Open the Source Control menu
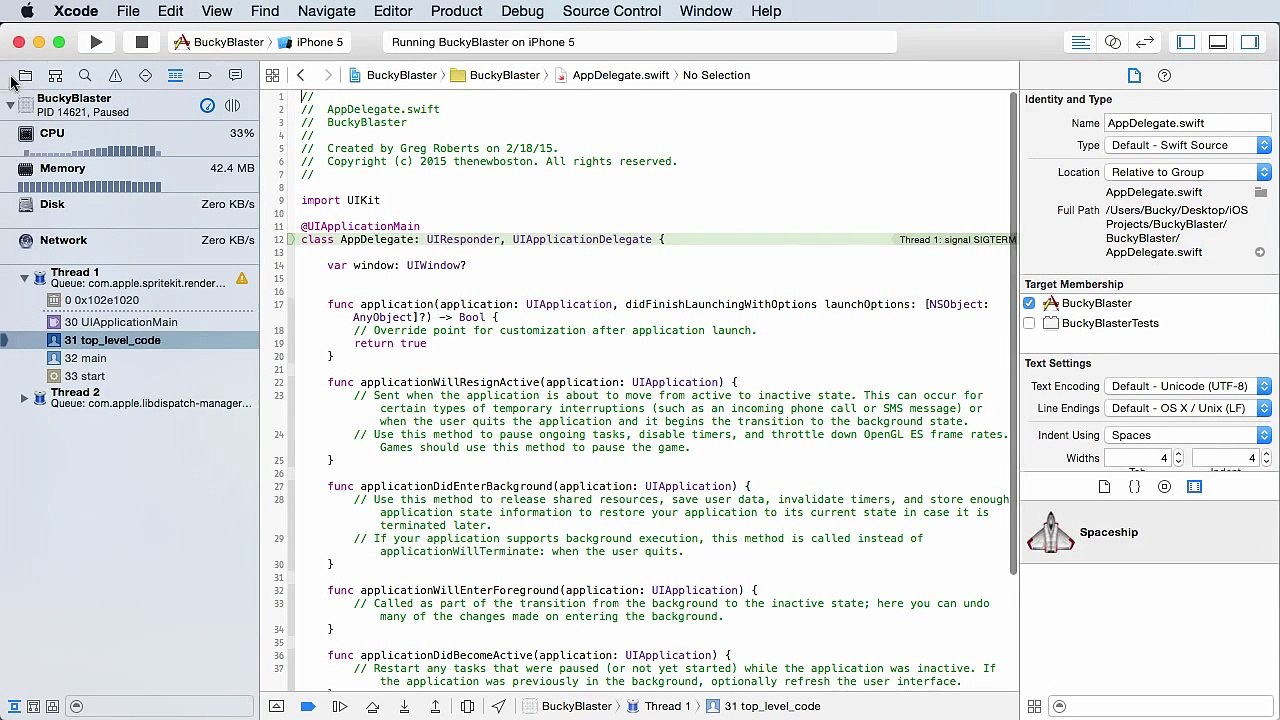Image resolution: width=1280 pixels, height=720 pixels. pyautogui.click(x=611, y=11)
